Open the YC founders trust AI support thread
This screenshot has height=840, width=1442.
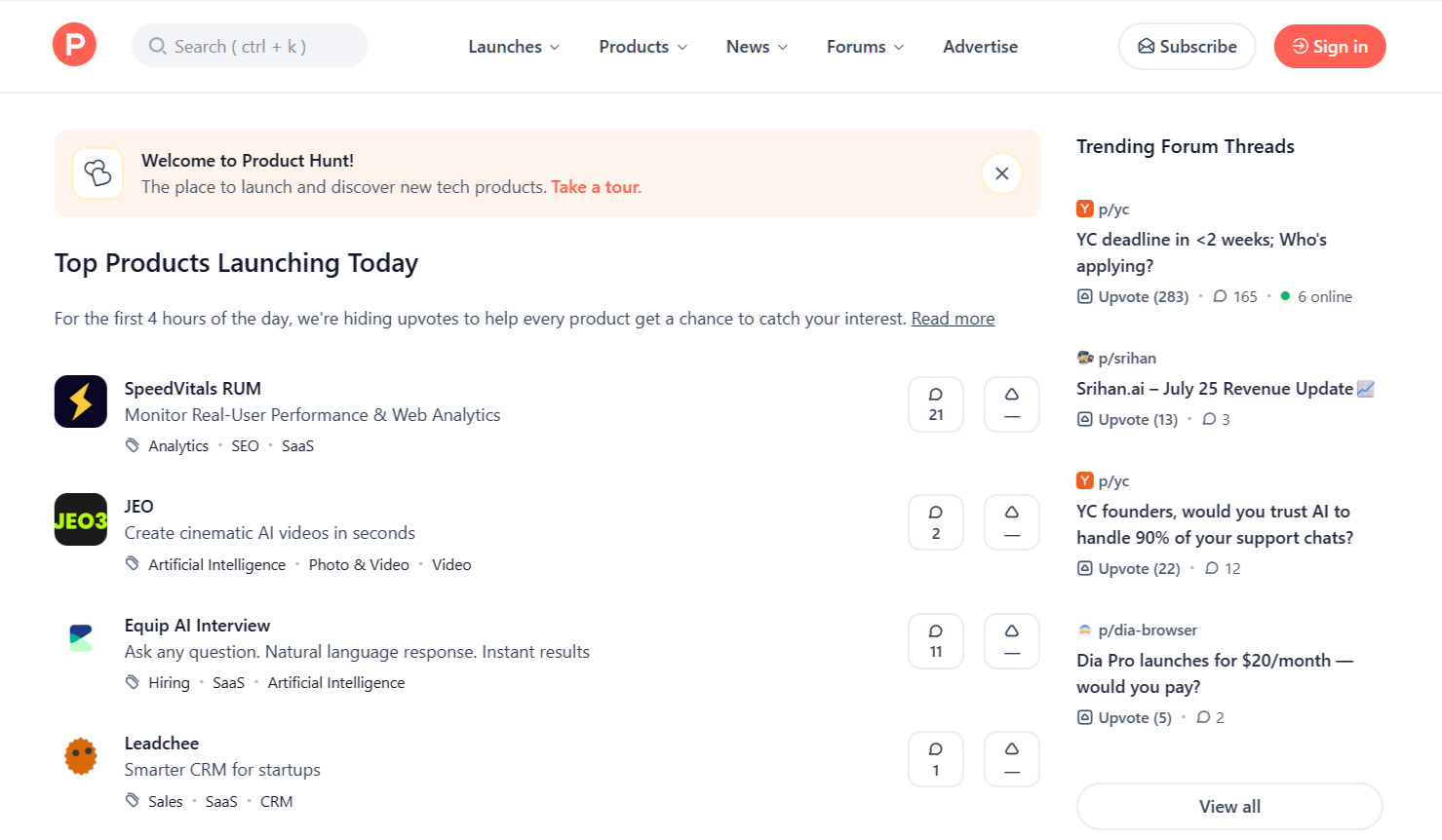tap(1215, 524)
